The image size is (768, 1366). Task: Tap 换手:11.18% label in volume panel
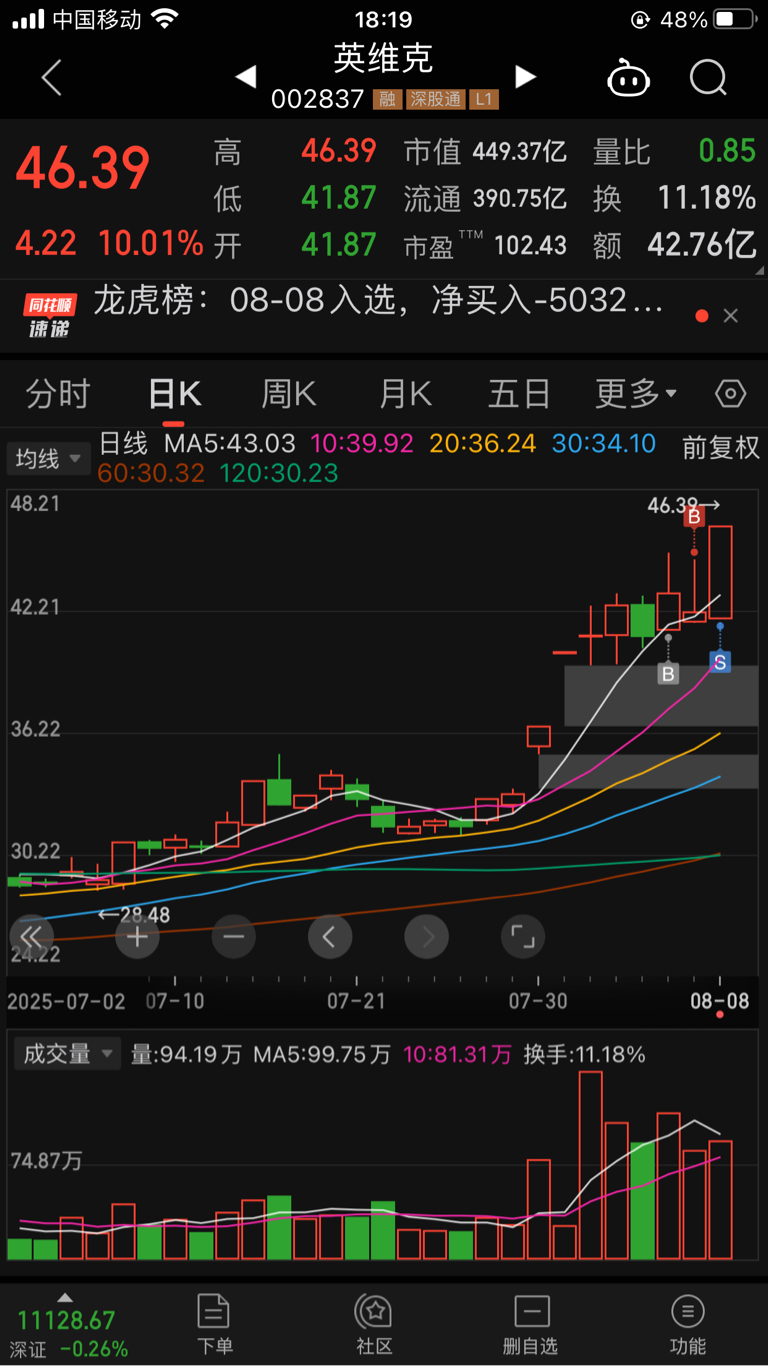584,1054
